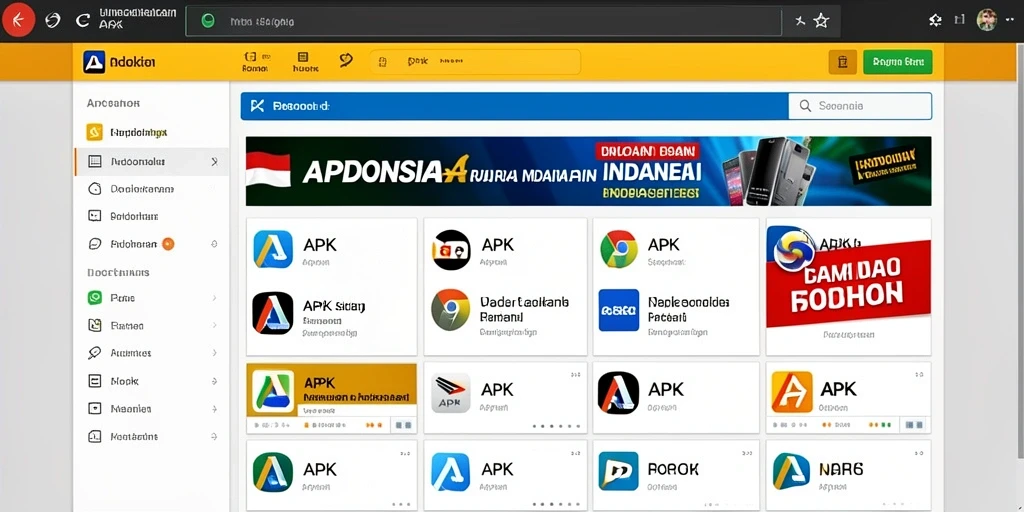Open the Ddoiokaram sidebar link
The image size is (1024, 512).
[x=142, y=189]
